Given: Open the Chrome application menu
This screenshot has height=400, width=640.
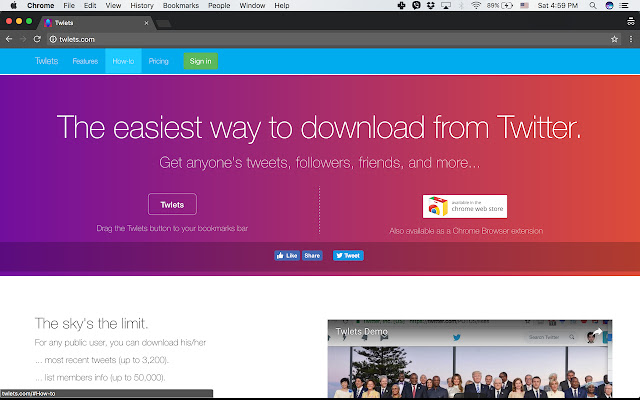Looking at the screenshot, I should [x=40, y=5].
